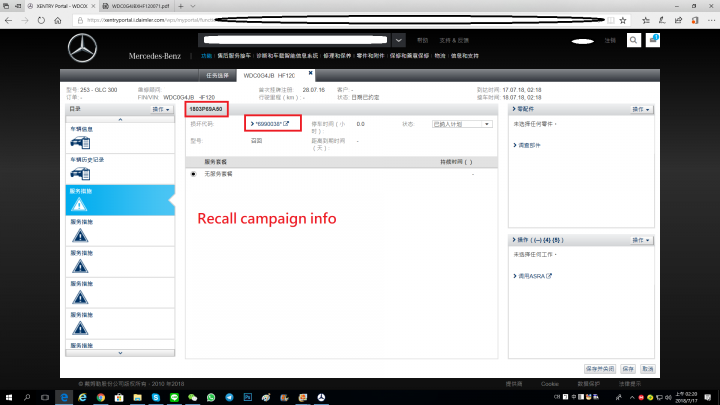Click the share page icon
Screen dimensions: 720x405
tap(678, 20)
